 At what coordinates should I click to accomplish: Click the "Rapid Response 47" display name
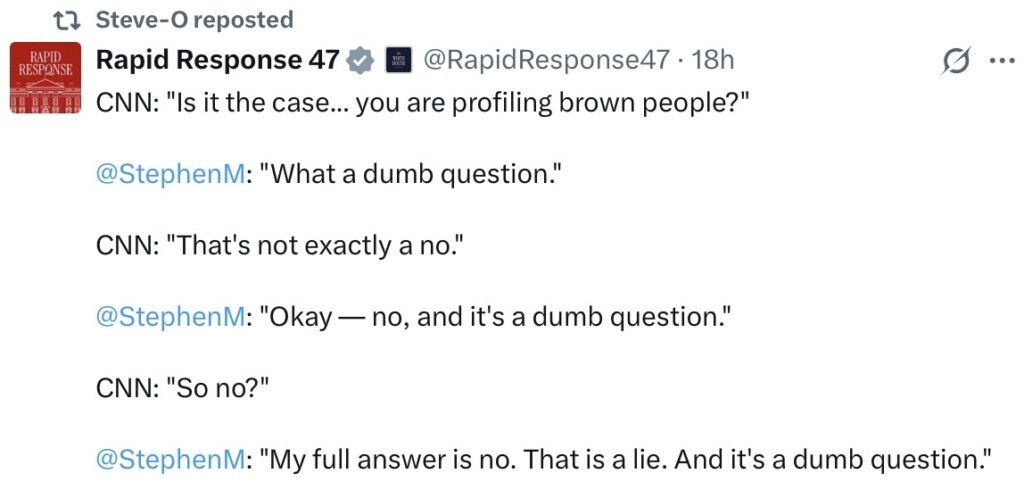point(217,60)
